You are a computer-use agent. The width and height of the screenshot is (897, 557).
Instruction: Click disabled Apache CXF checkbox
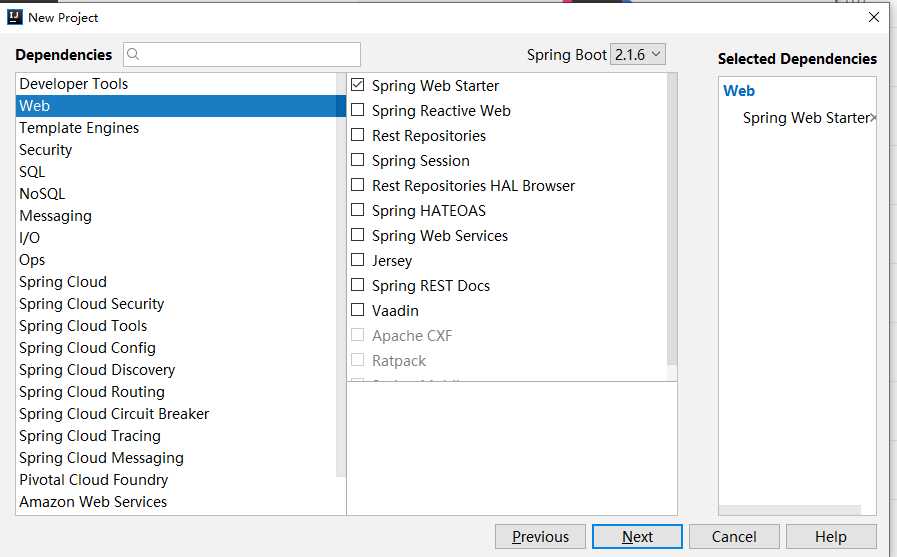[x=358, y=335]
